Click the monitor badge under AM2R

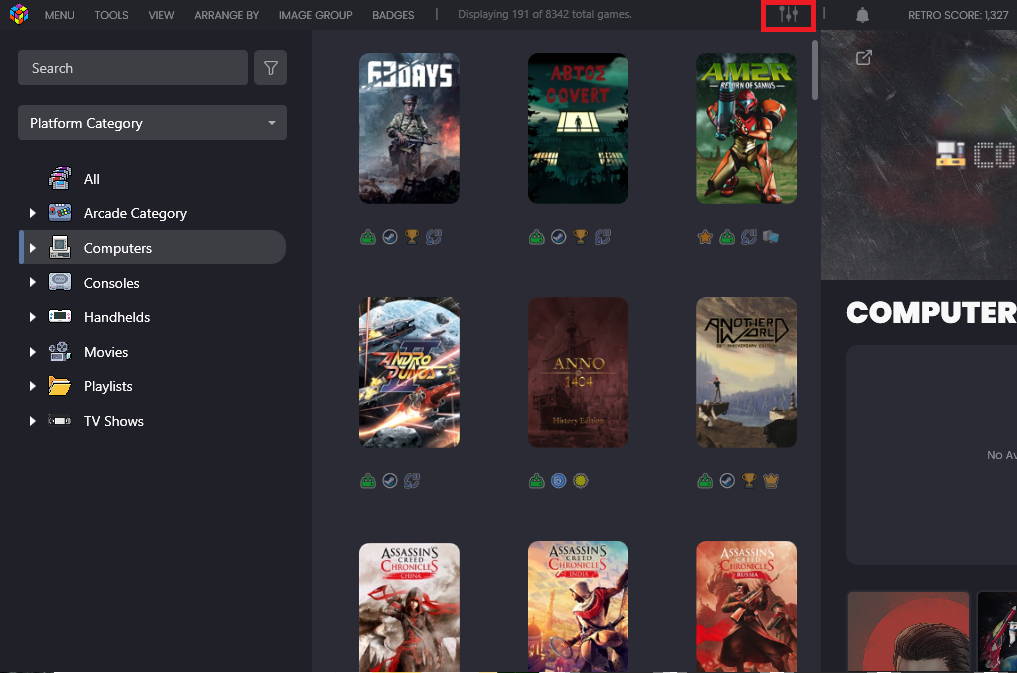click(771, 237)
